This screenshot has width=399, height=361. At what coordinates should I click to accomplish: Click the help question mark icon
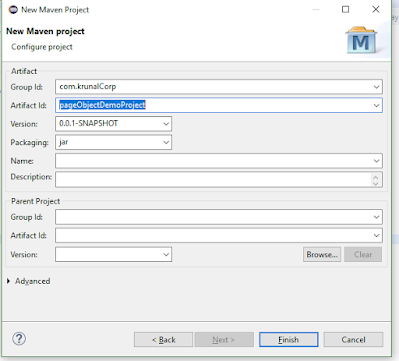(x=19, y=339)
